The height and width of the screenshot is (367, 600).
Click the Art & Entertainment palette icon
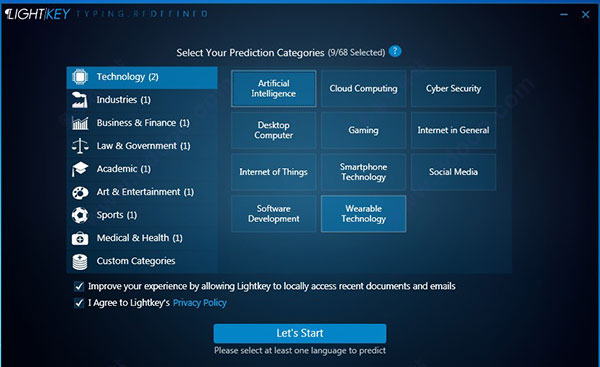[x=80, y=192]
